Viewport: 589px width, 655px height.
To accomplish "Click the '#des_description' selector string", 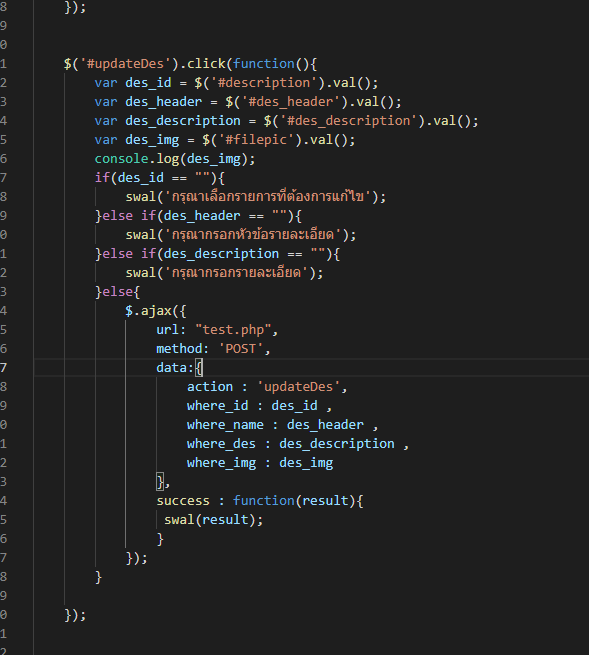I will pyautogui.click(x=348, y=121).
